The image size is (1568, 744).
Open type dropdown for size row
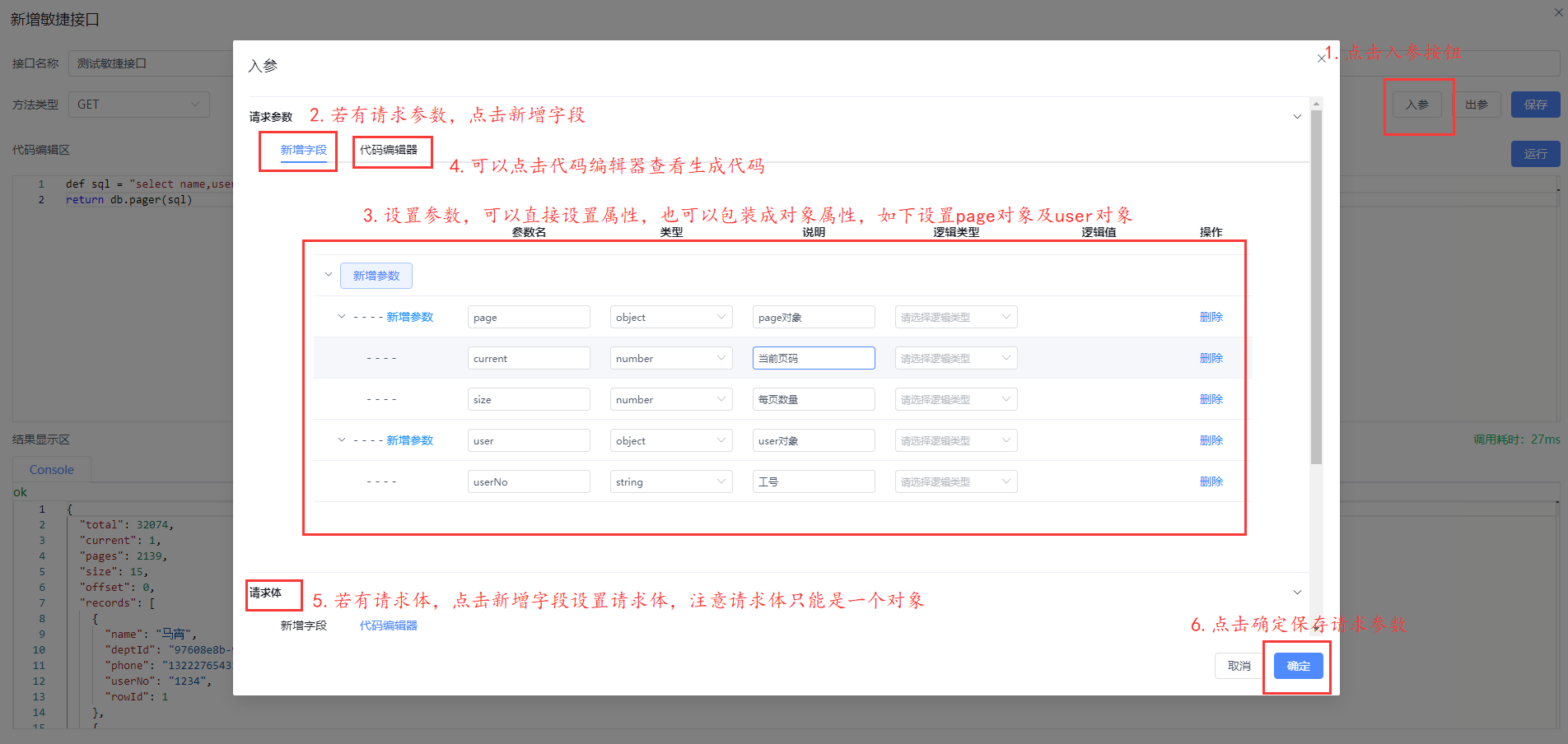pyautogui.click(x=671, y=399)
